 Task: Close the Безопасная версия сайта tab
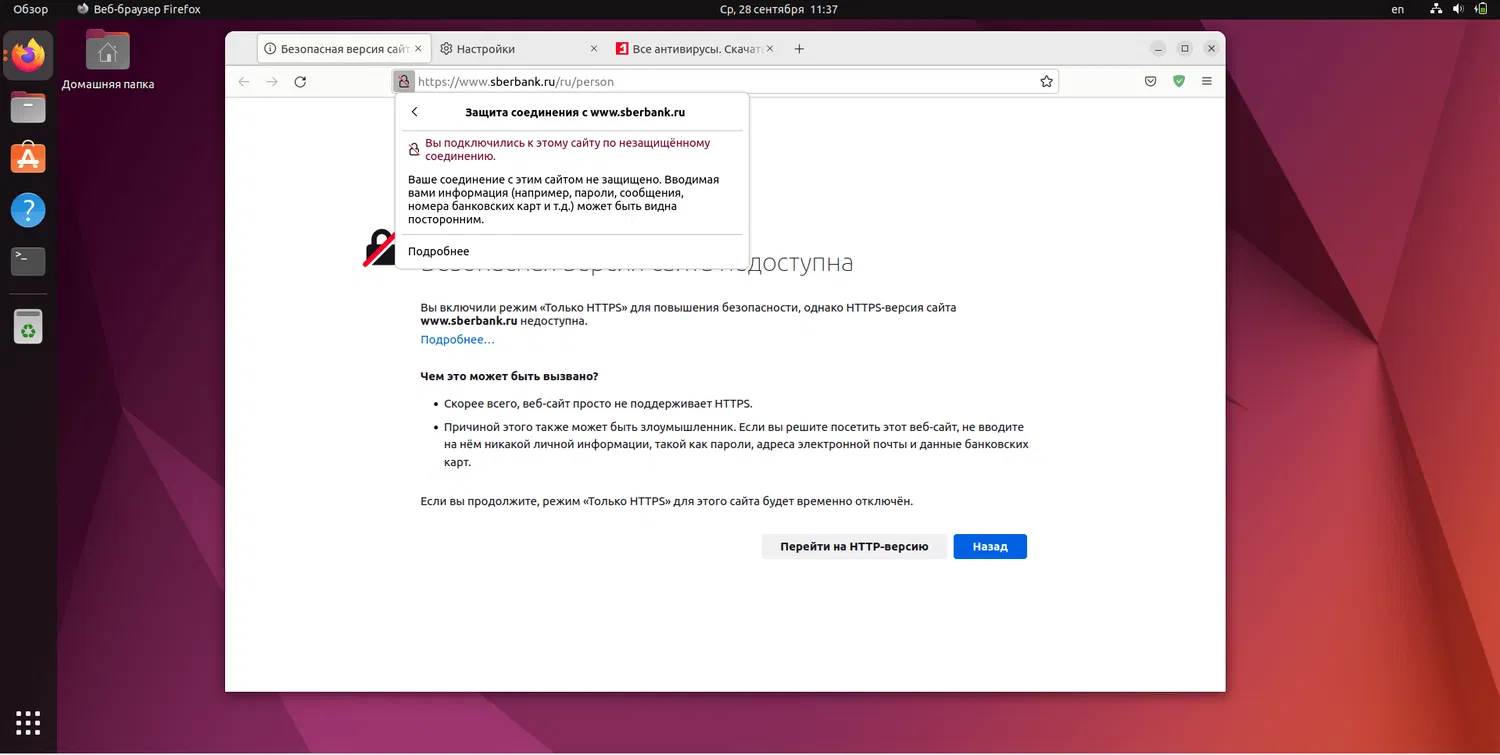click(418, 49)
